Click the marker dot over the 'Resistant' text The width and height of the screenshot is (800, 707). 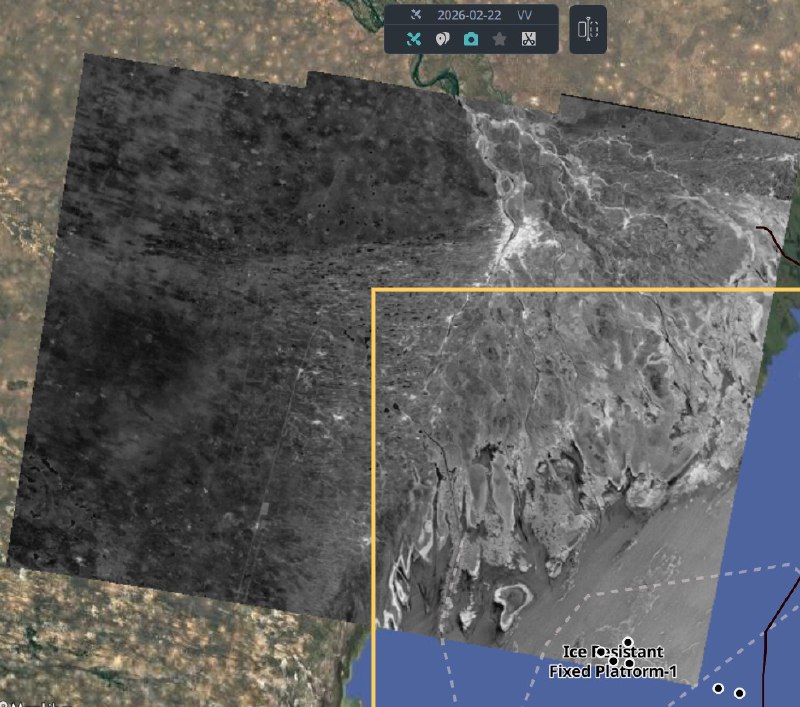(x=600, y=651)
